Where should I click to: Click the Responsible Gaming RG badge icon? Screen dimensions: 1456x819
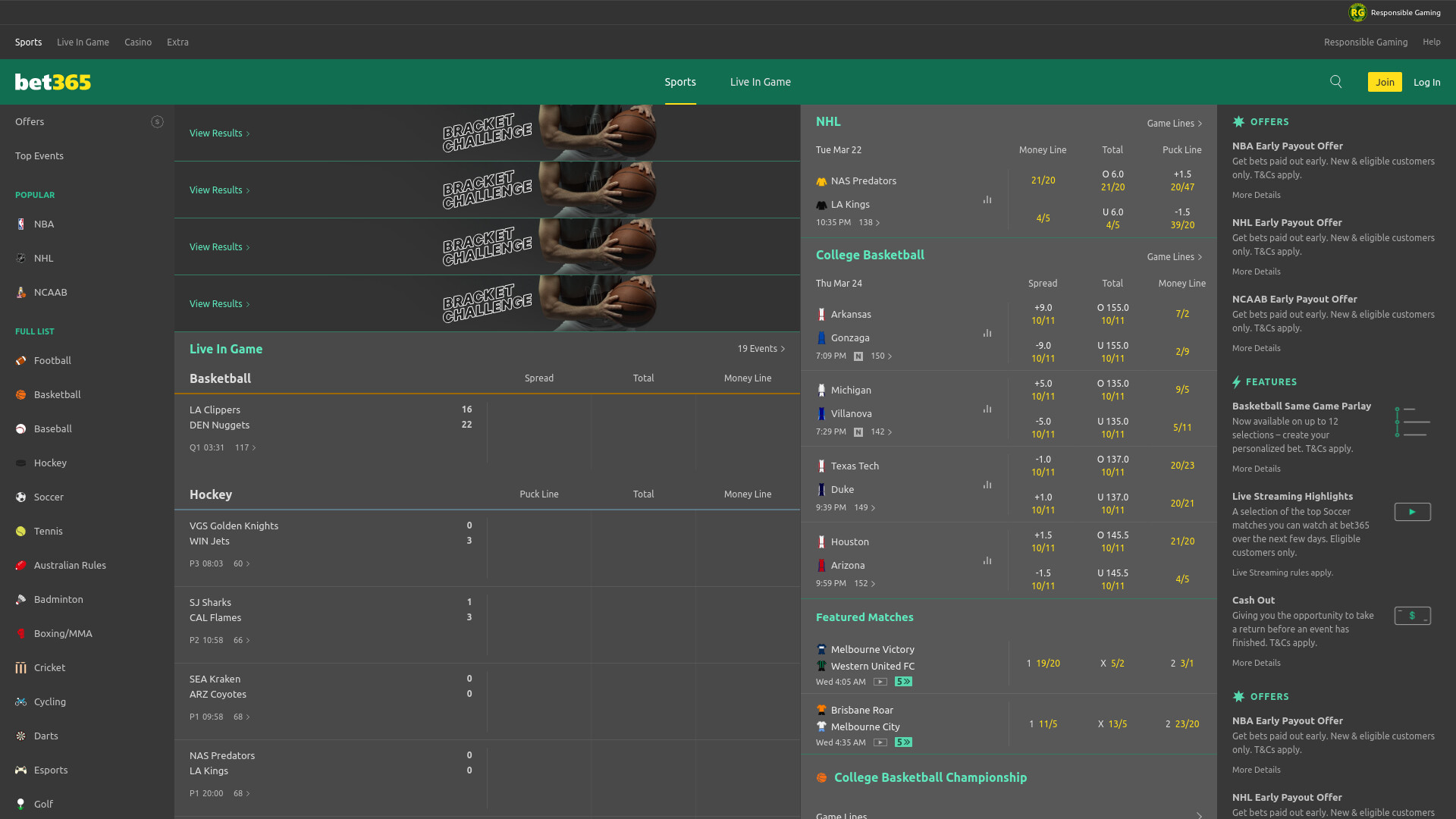tap(1357, 12)
